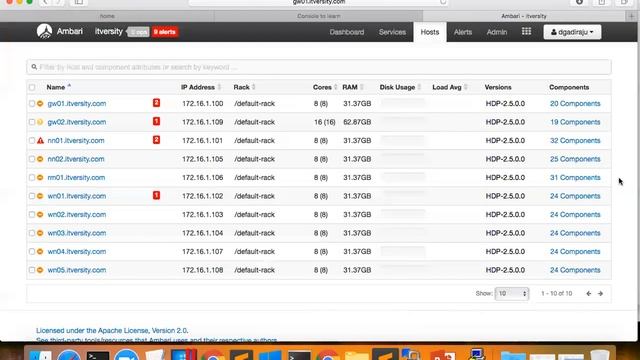This screenshot has height=360, width=640.
Task: Check the box for wn05.itversity.com
Action: 32,270
